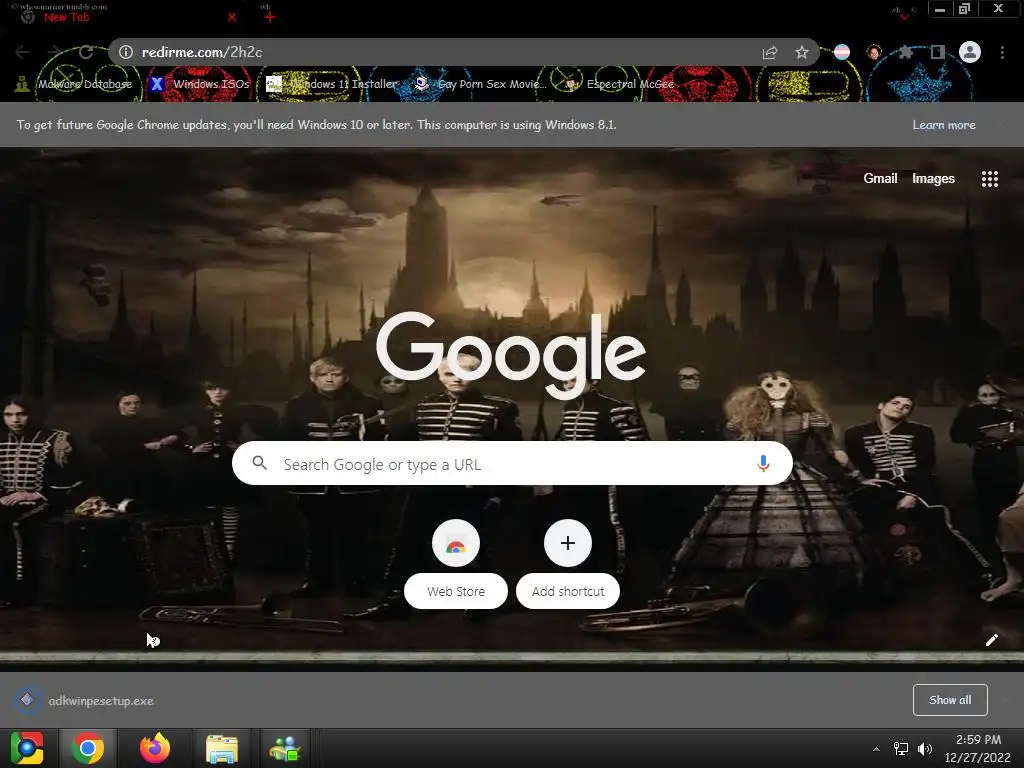Share this page using the share icon
Image resolution: width=1024 pixels, height=768 pixels.
[x=770, y=53]
